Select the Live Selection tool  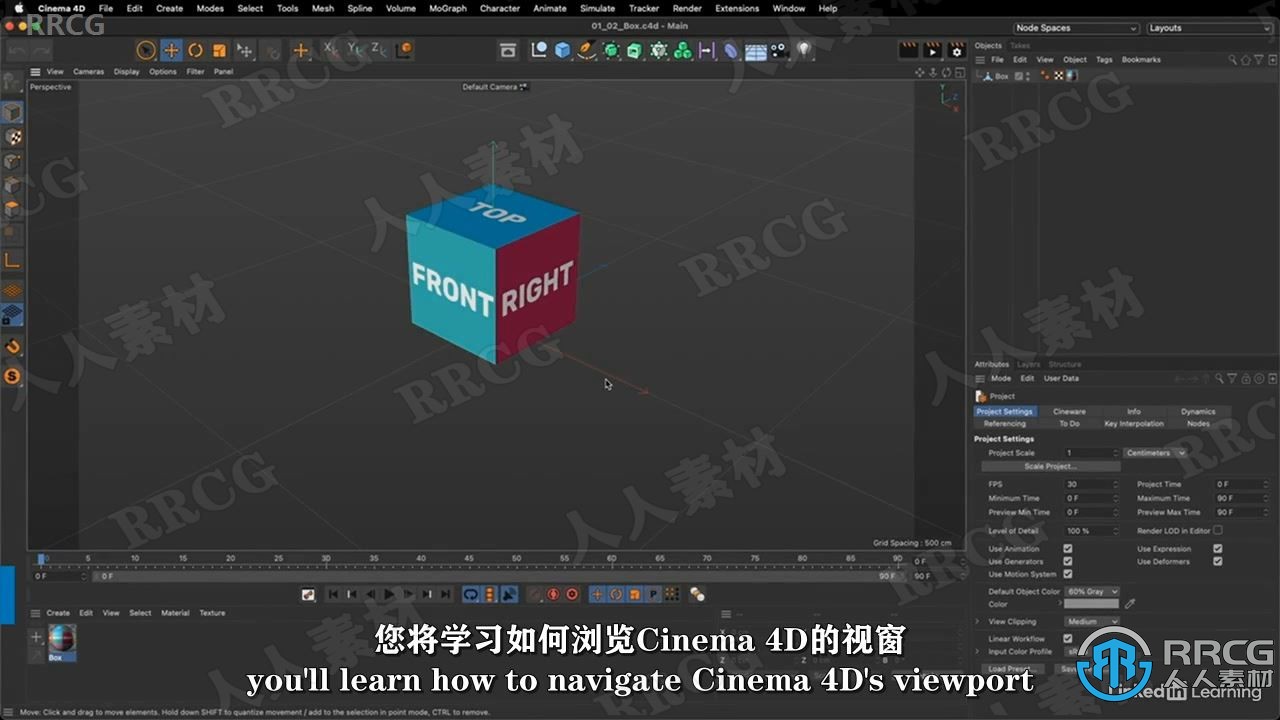(x=146, y=50)
